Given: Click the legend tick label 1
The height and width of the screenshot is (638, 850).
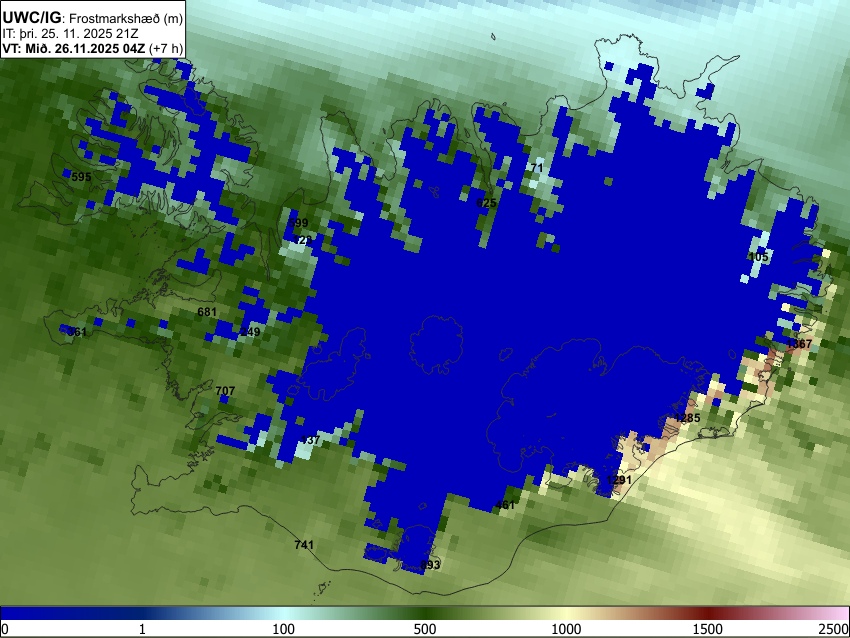Looking at the screenshot, I should click(x=142, y=629).
